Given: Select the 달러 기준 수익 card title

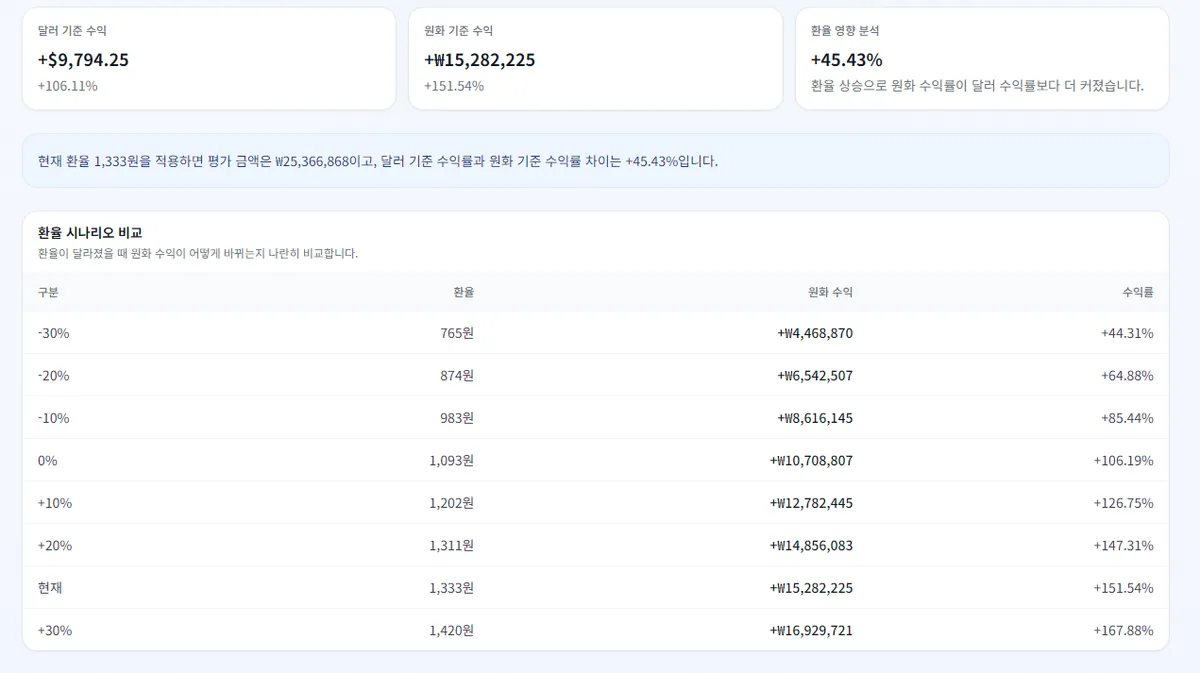Looking at the screenshot, I should (72, 31).
